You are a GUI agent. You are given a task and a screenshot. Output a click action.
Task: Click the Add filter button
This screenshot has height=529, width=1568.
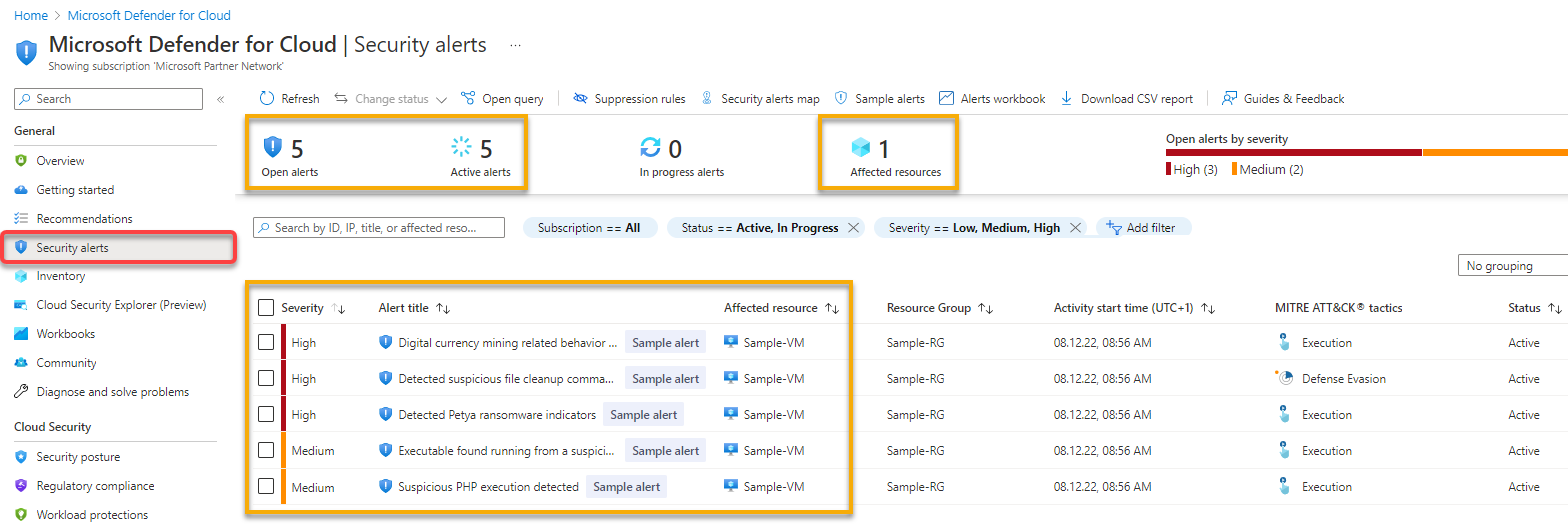click(1143, 228)
